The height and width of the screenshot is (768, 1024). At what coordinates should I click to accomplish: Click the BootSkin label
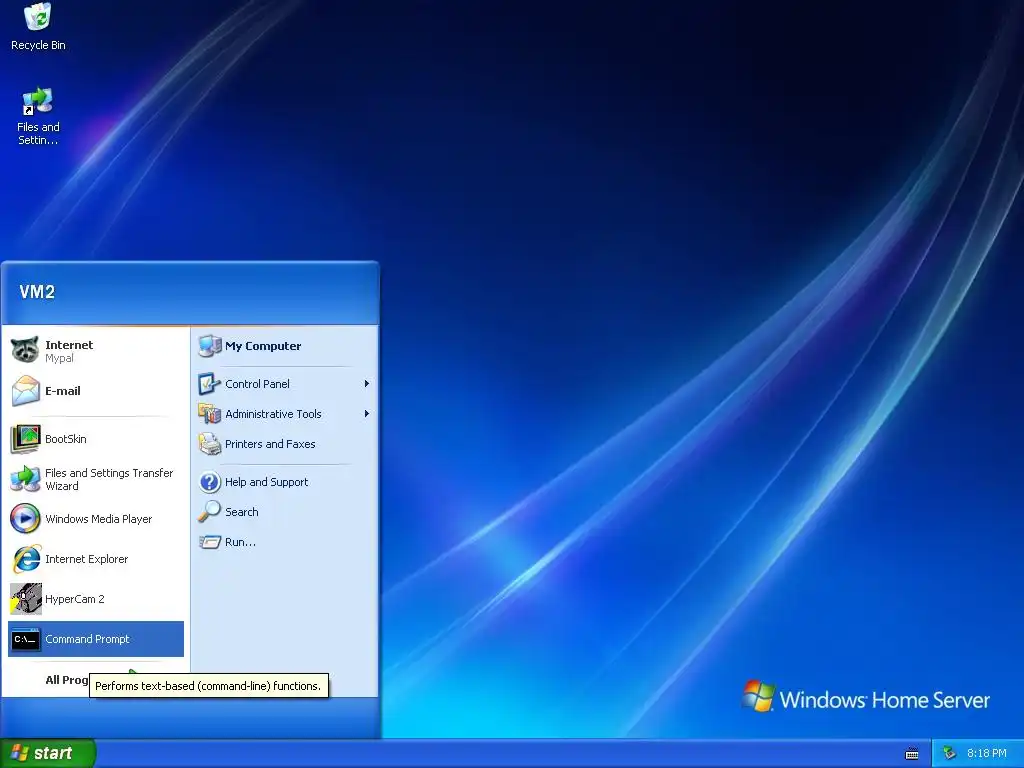point(66,439)
